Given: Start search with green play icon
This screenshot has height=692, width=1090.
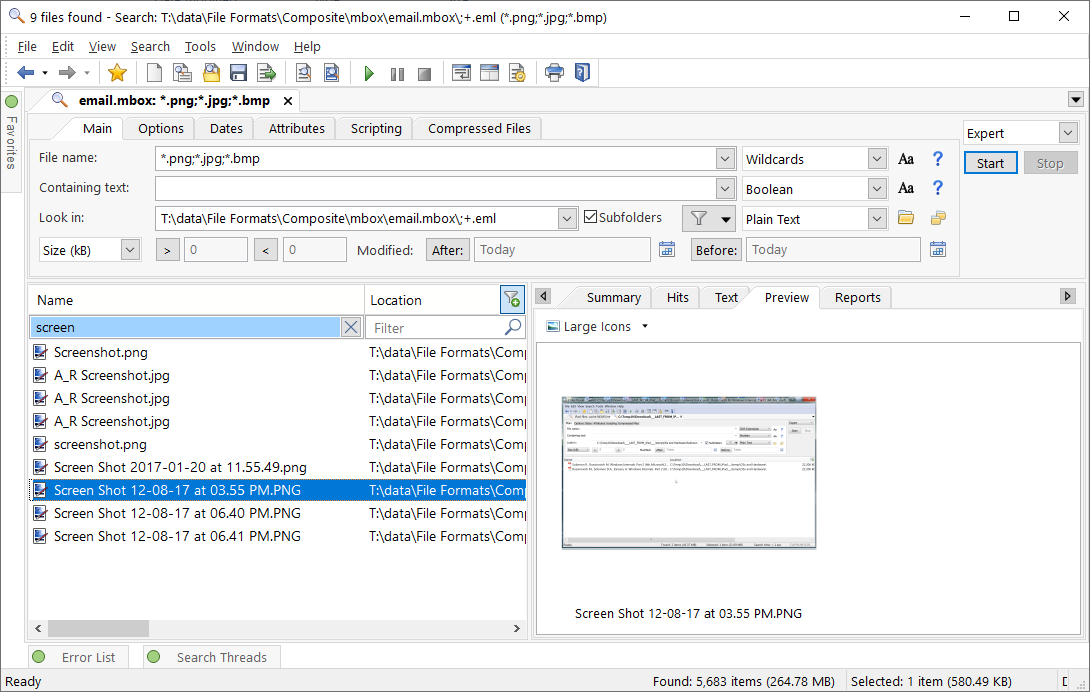Looking at the screenshot, I should 368,73.
